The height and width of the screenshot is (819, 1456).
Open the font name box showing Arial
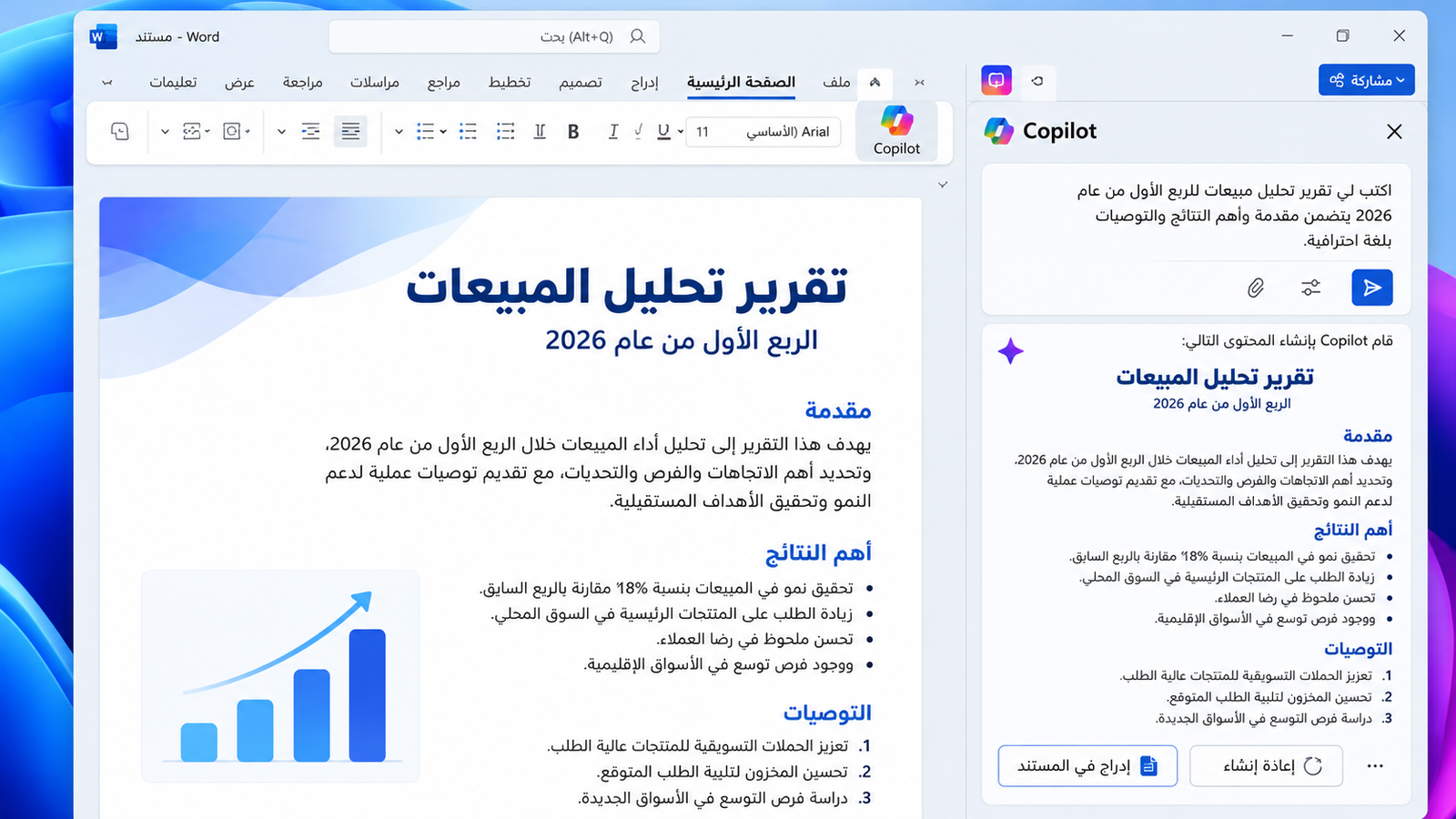coord(786,132)
